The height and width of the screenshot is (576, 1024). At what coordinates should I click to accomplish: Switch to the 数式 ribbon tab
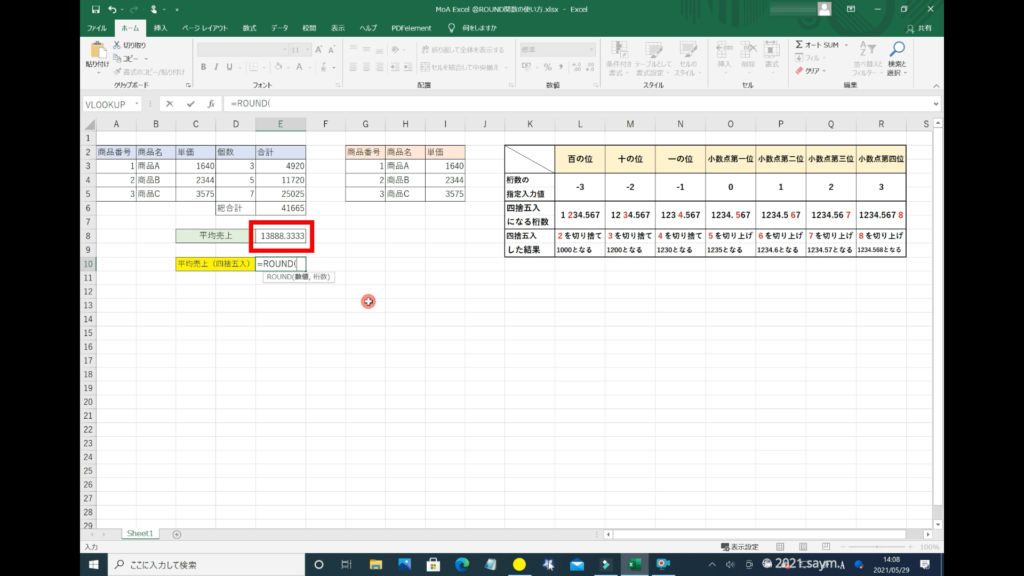249,28
